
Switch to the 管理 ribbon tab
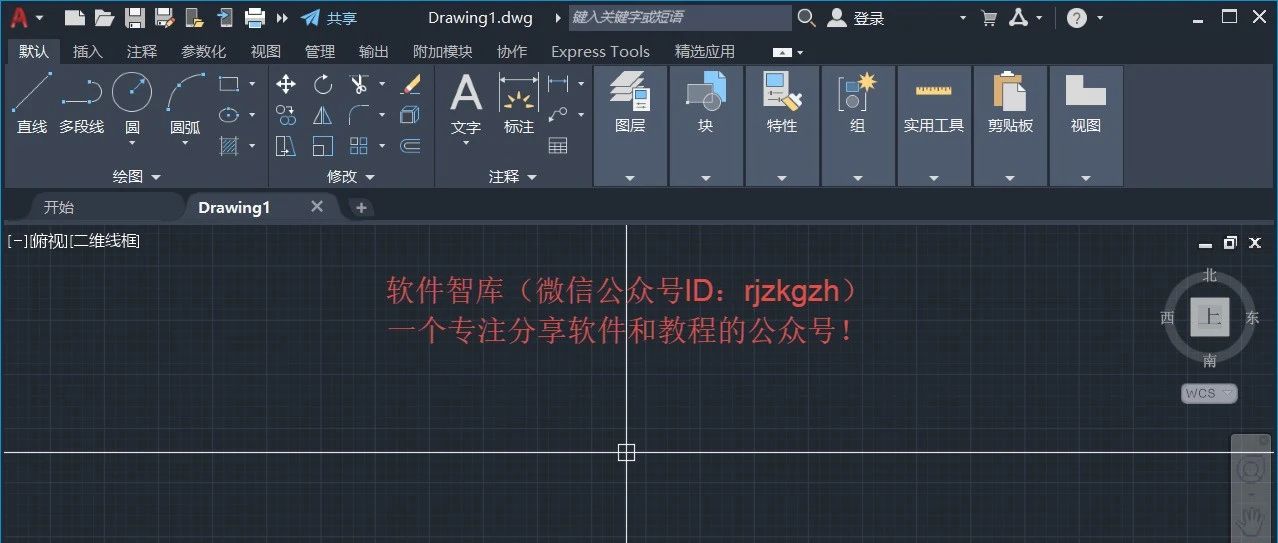pos(320,51)
